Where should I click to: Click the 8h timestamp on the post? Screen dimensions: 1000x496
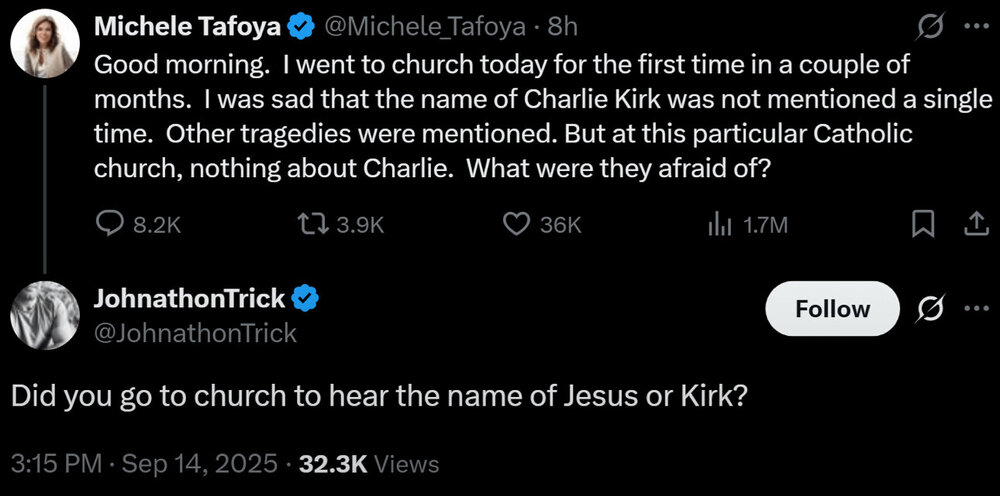[x=564, y=28]
